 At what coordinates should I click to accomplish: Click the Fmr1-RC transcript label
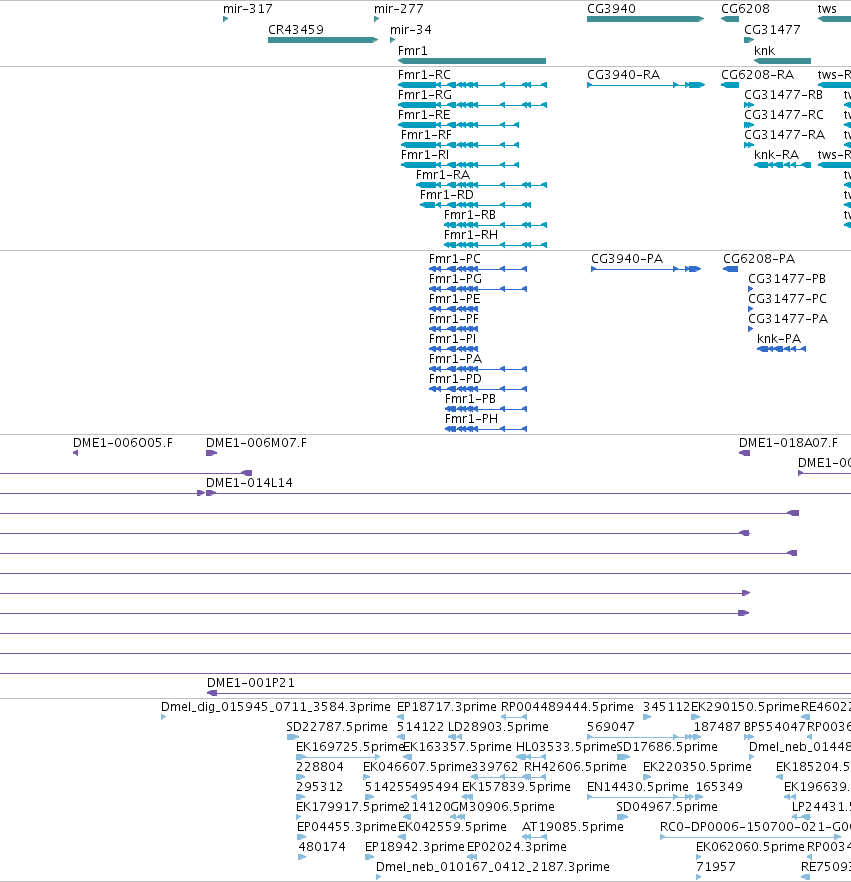424,75
